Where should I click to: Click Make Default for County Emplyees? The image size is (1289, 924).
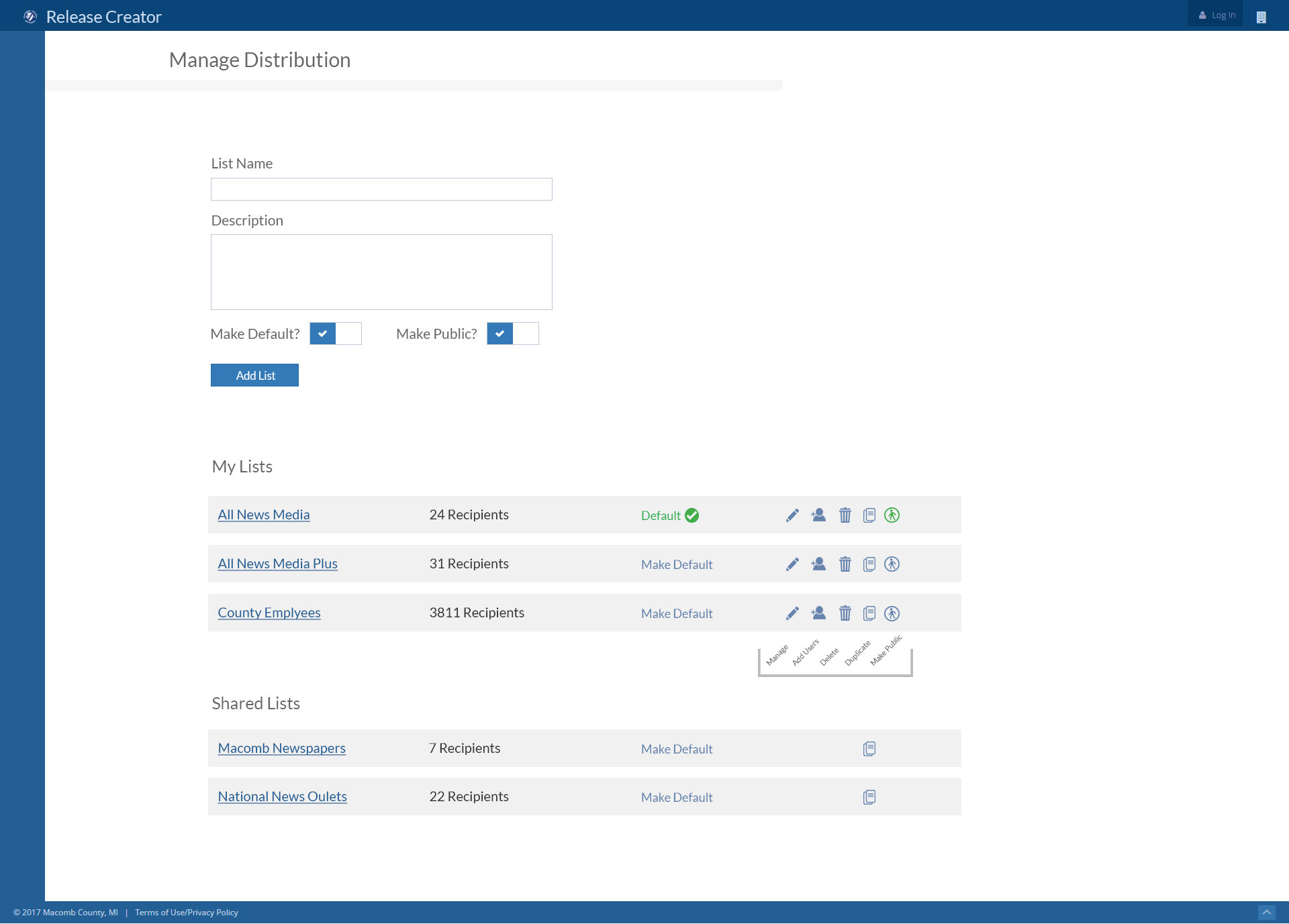point(676,613)
